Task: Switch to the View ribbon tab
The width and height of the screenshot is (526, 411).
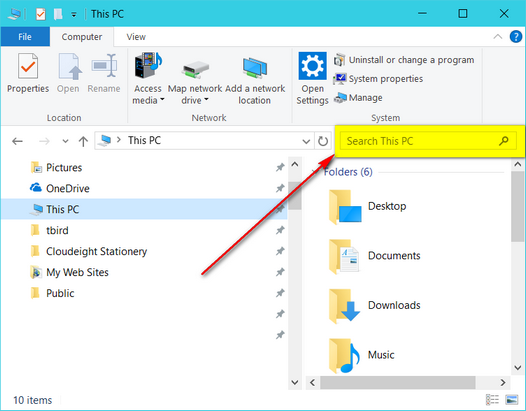Action: coord(136,37)
